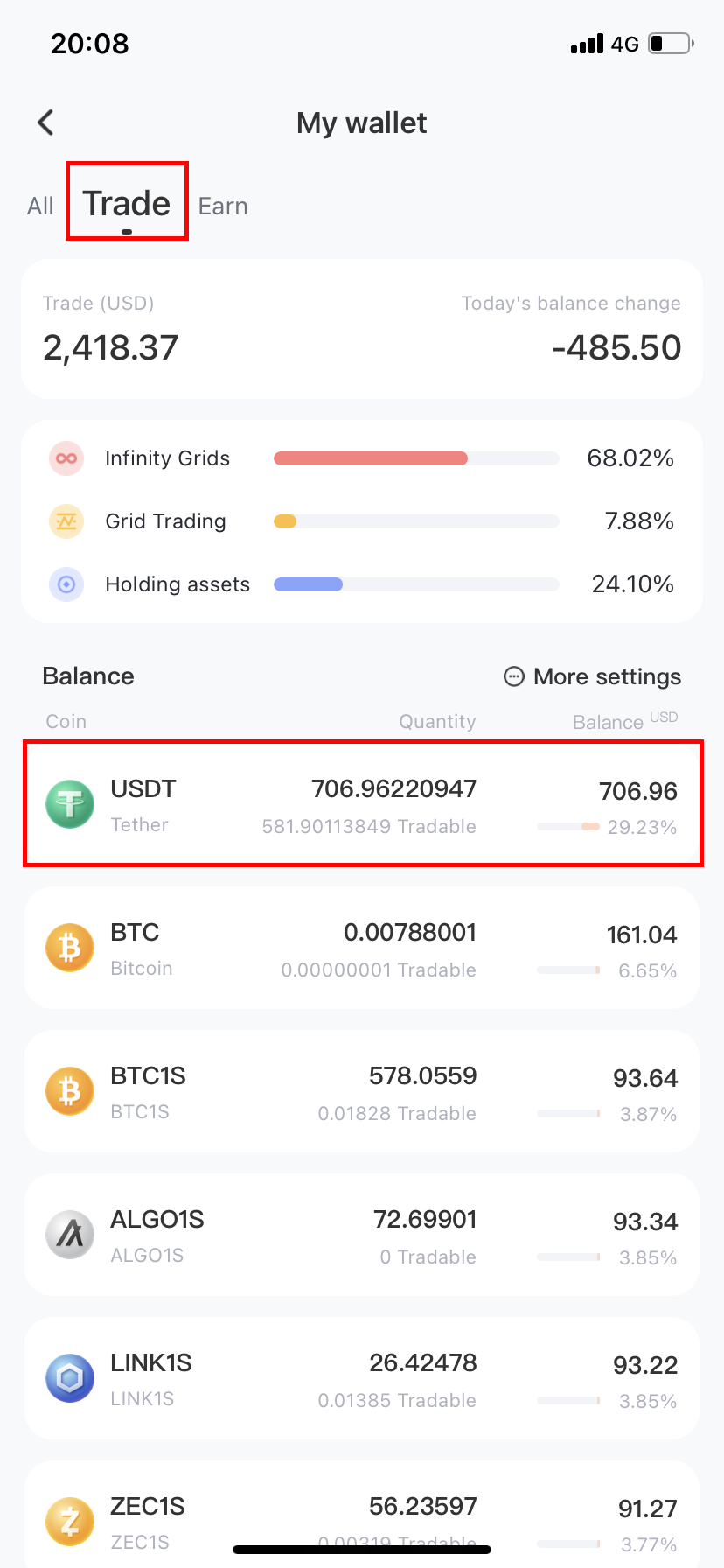Tap the Holding assets progress bar
Viewport: 724px width, 1568px height.
click(416, 584)
